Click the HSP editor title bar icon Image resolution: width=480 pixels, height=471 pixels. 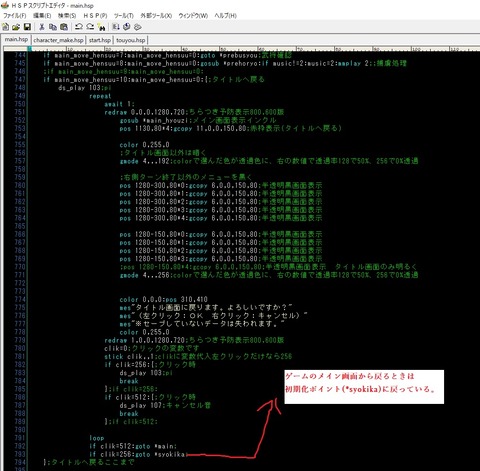pyautogui.click(x=5, y=5)
